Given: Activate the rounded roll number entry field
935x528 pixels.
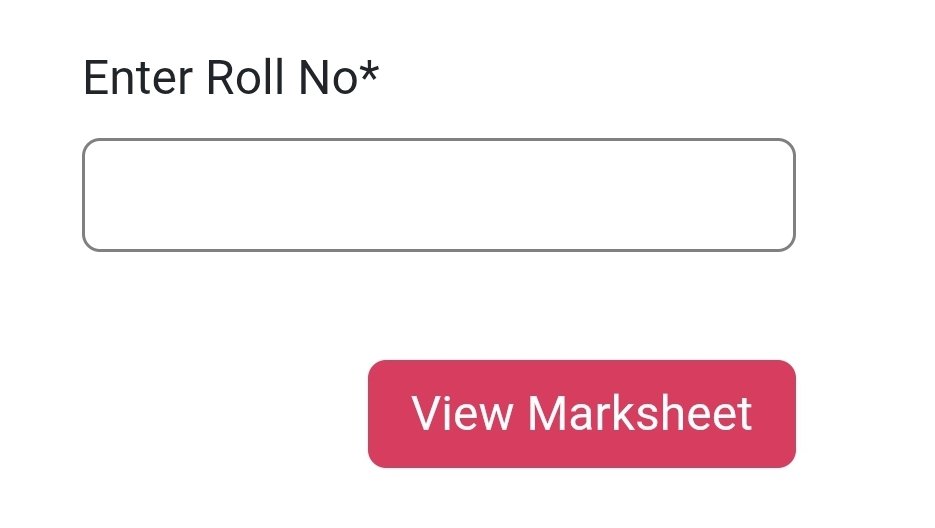Looking at the screenshot, I should (438, 195).
